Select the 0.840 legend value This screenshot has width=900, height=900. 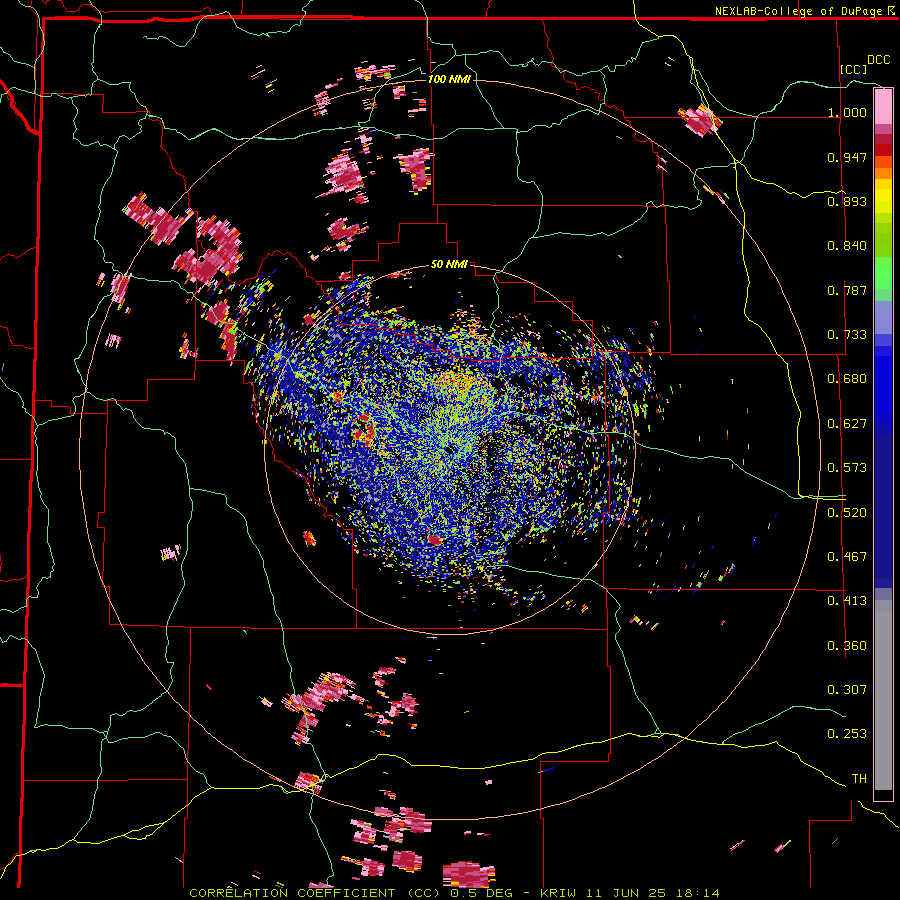point(847,246)
